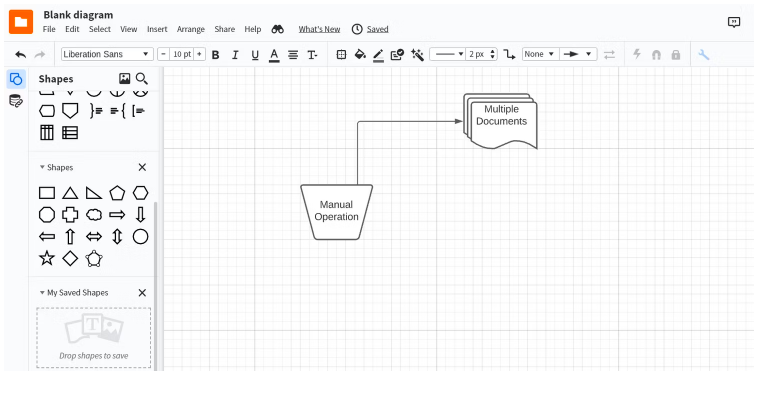Close My Saved Shapes with X
The image size is (778, 395).
pos(142,293)
